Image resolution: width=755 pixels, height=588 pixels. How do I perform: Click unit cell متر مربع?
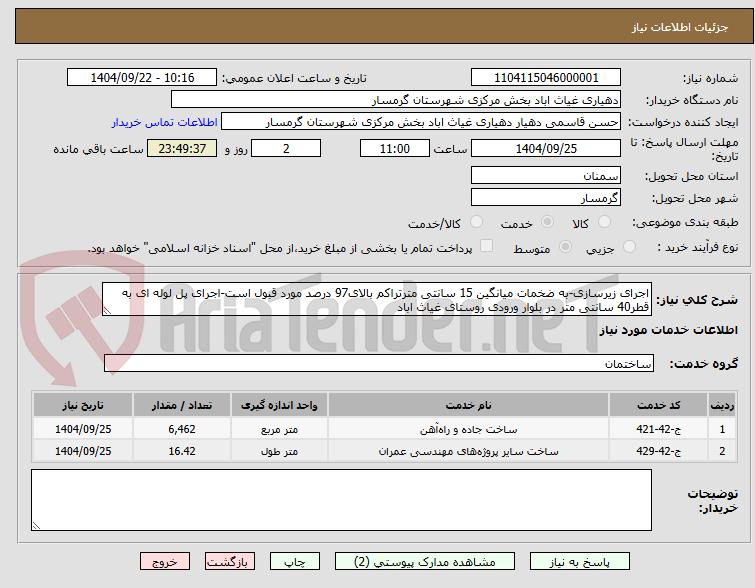tap(279, 429)
